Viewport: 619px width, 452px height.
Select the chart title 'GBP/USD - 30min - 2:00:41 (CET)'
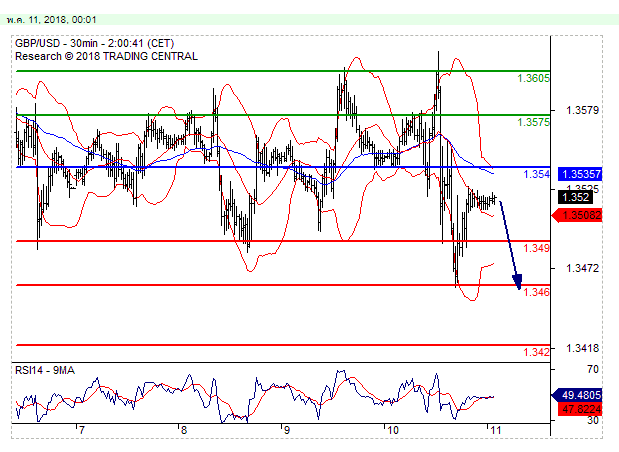pyautogui.click(x=94, y=43)
